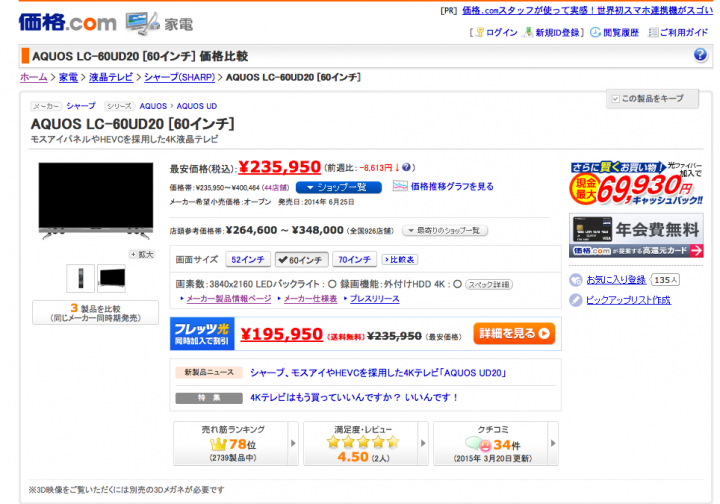The width and height of the screenshot is (720, 504).
Task: Open the ショップ一覧 dropdown button
Action: click(339, 187)
